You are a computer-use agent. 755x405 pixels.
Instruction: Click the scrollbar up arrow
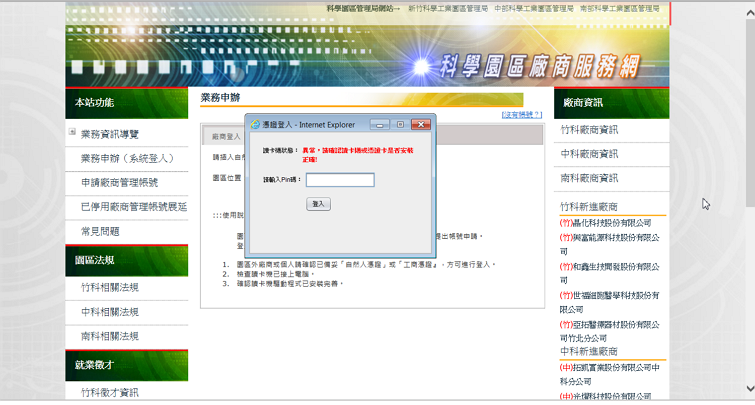click(750, 13)
